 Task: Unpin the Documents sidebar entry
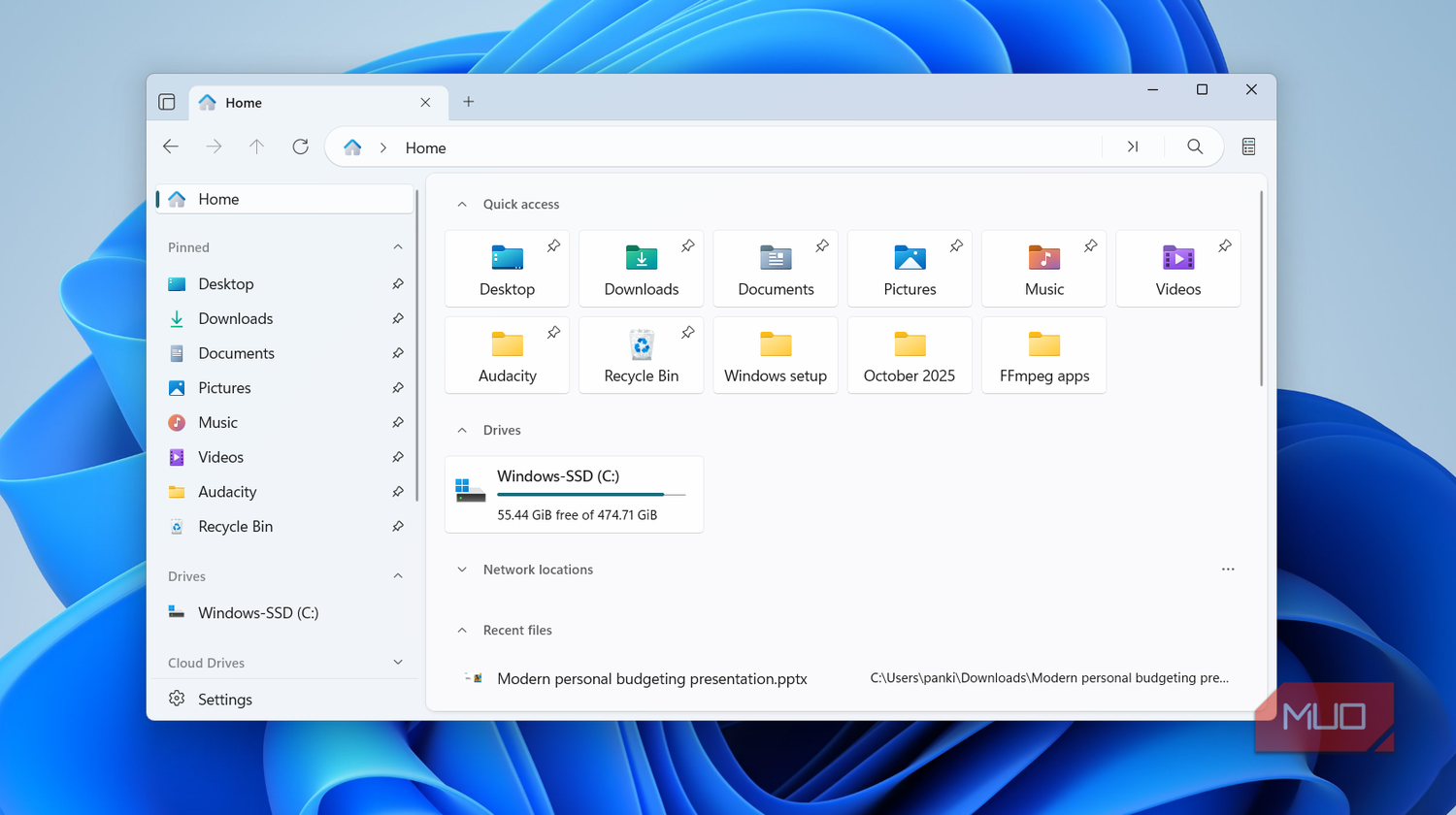pos(398,353)
